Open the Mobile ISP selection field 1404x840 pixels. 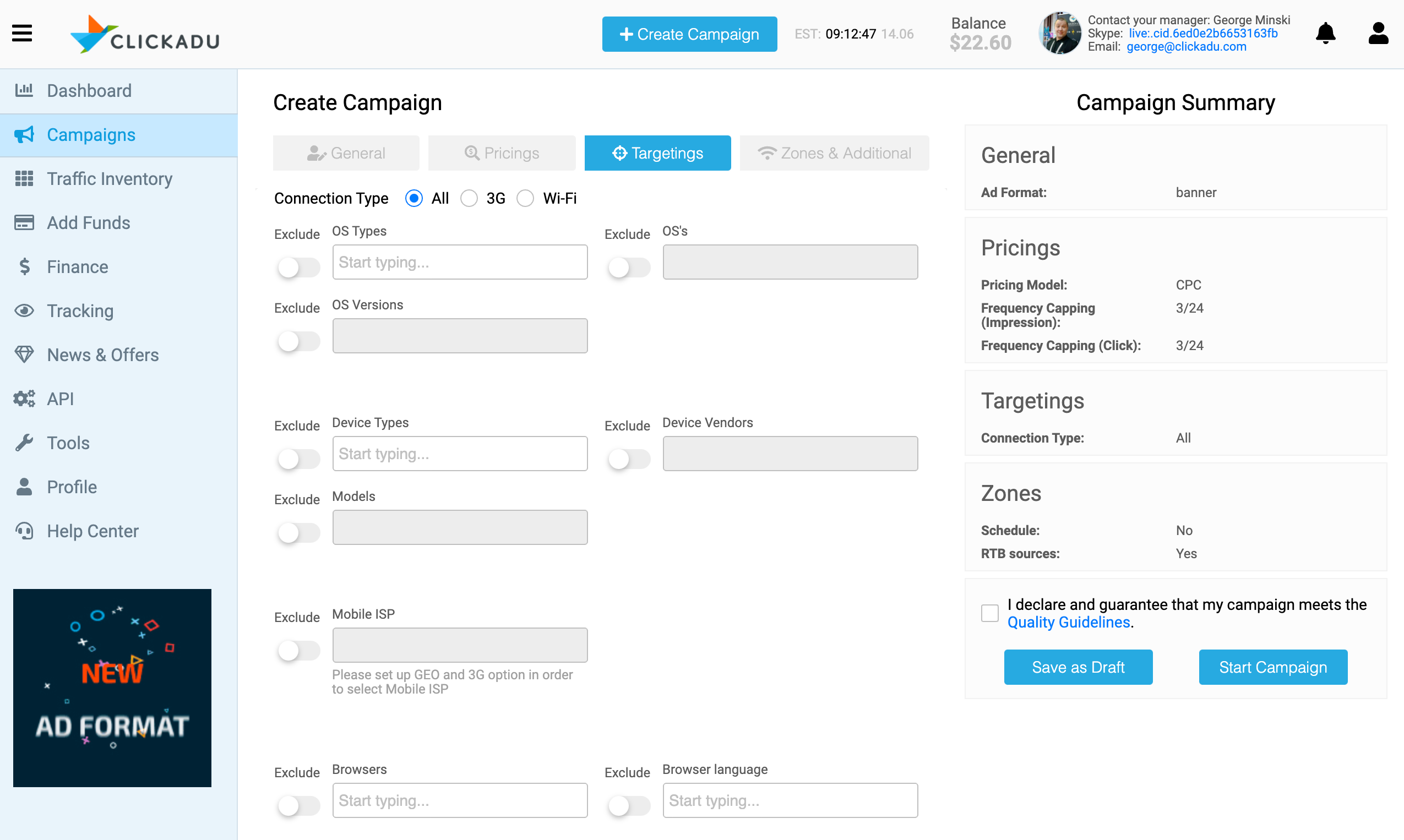pos(460,645)
